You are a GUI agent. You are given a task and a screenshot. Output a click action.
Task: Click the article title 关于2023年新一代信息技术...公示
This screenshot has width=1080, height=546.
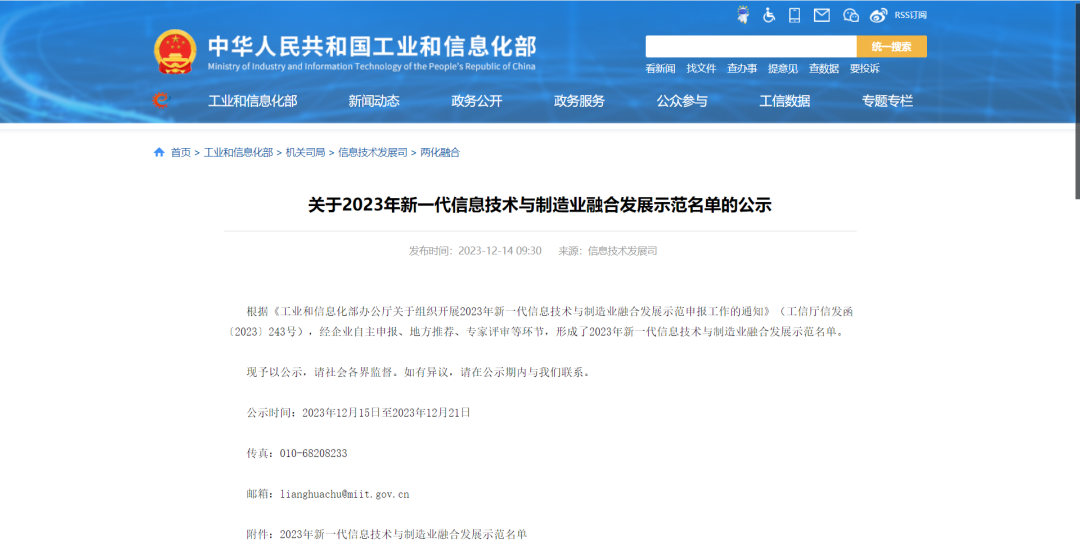coord(539,204)
